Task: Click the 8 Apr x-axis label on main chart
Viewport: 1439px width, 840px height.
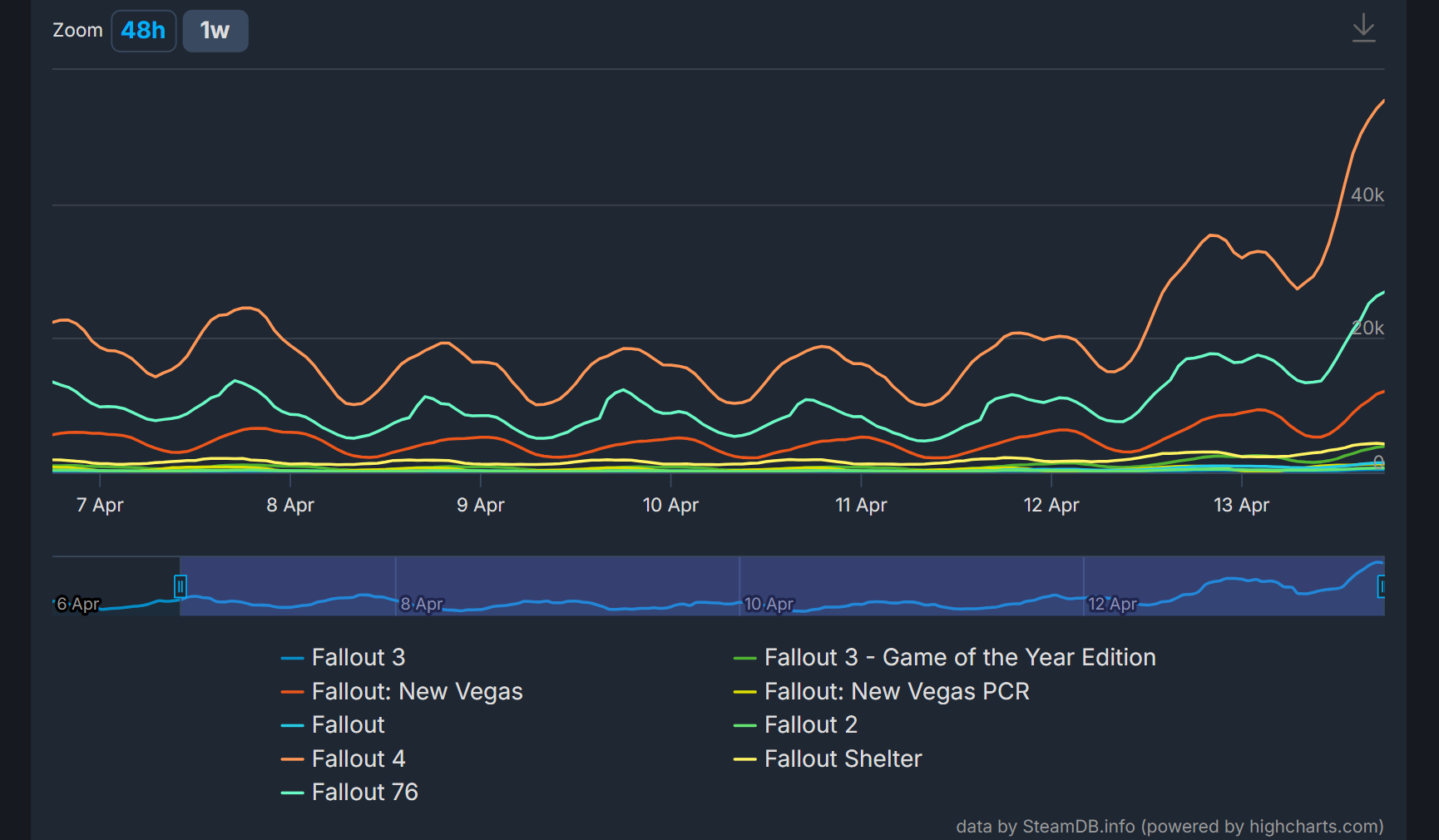Action: pos(290,505)
